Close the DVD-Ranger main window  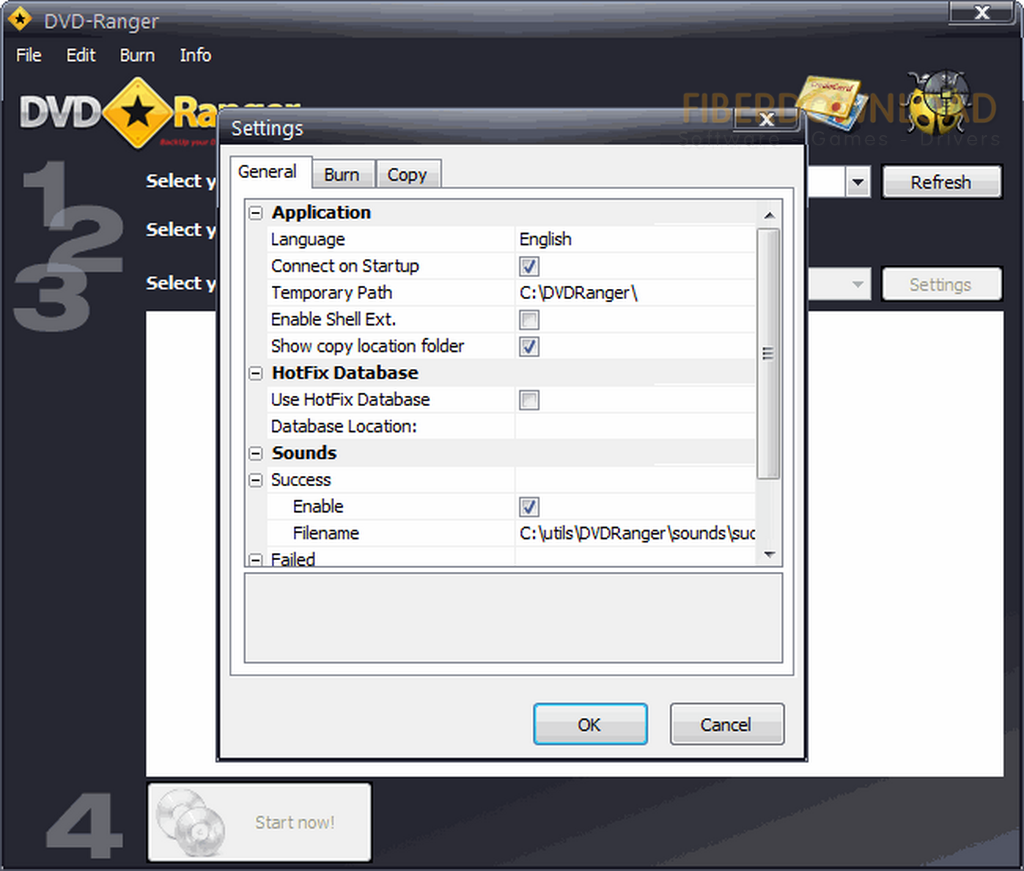click(x=982, y=12)
